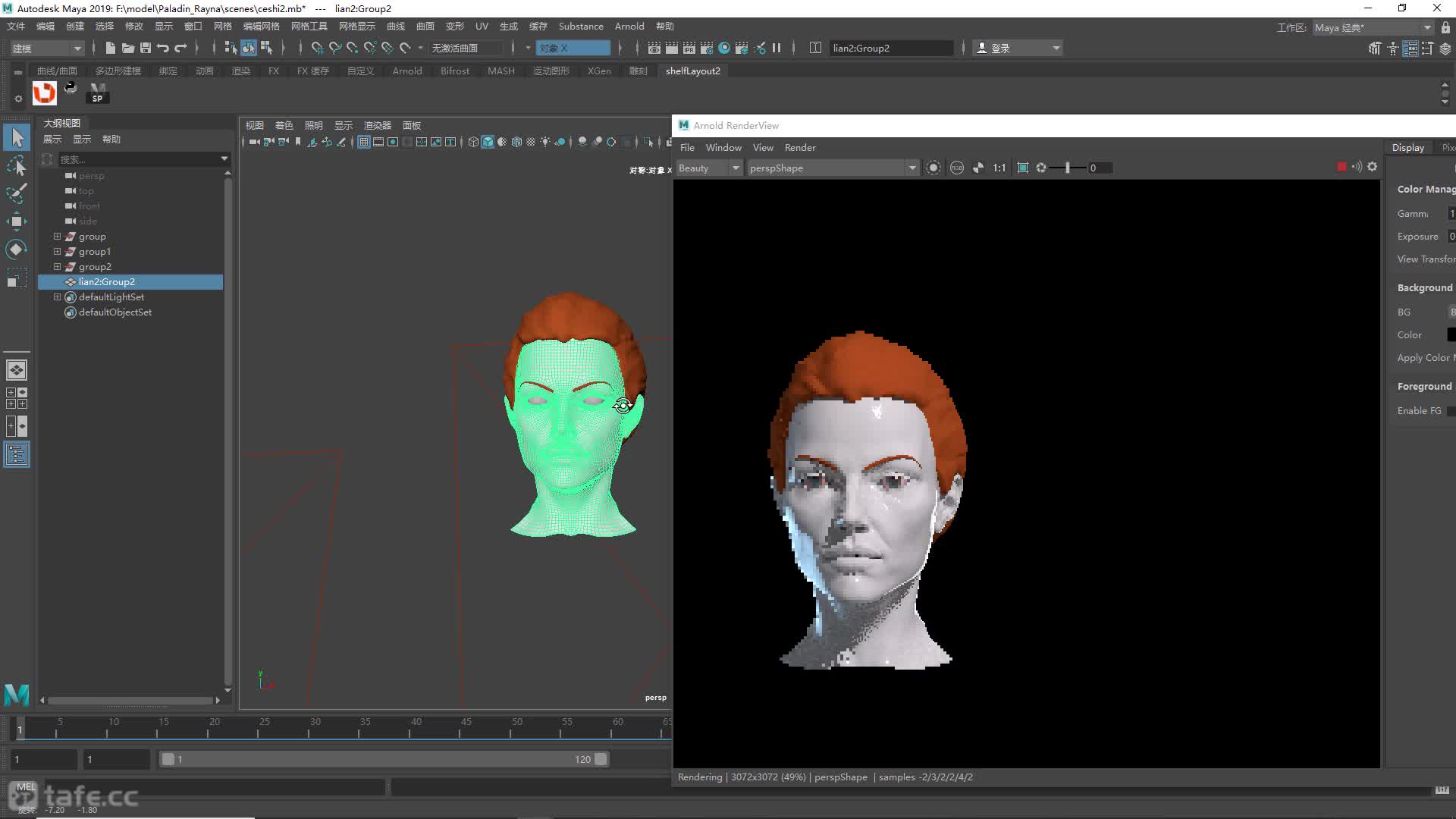Open Outliner 展示 menu

pyautogui.click(x=52, y=139)
